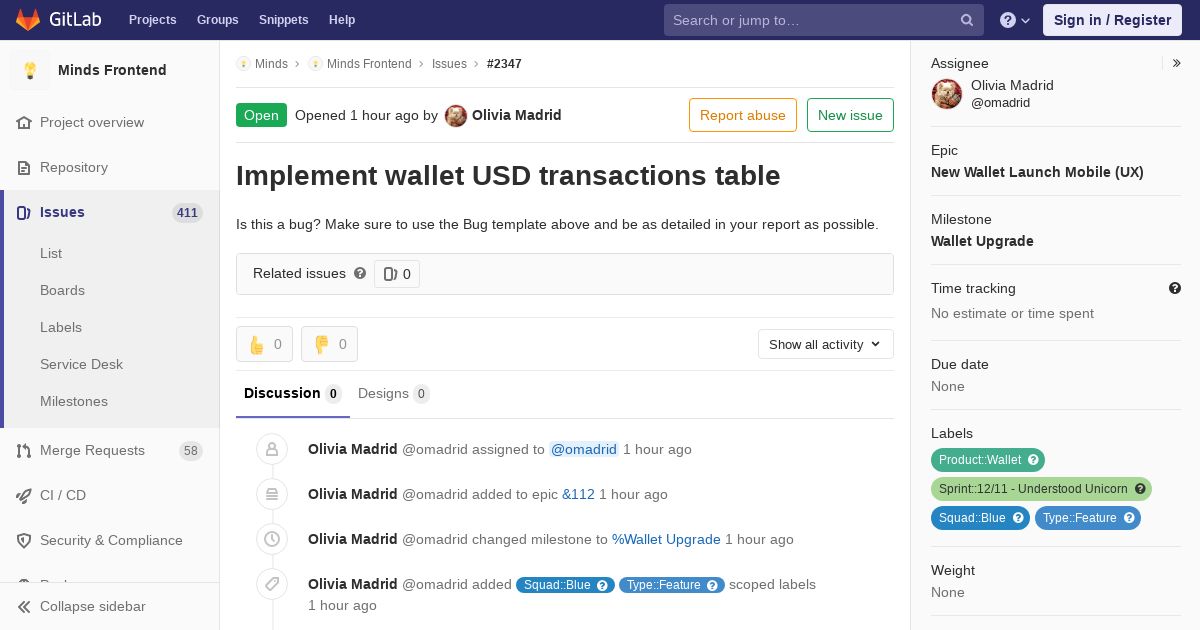
Task: Open Security & Compliance in sidebar
Action: (110, 540)
